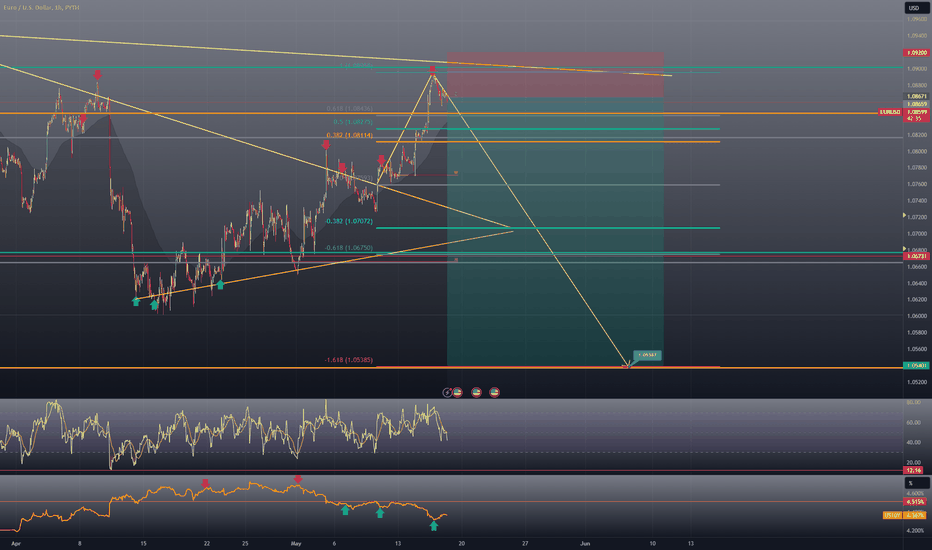Click the -1.618 (1.05385) Fibonacci label
Viewport: 932px width, 550px height.
pos(349,360)
